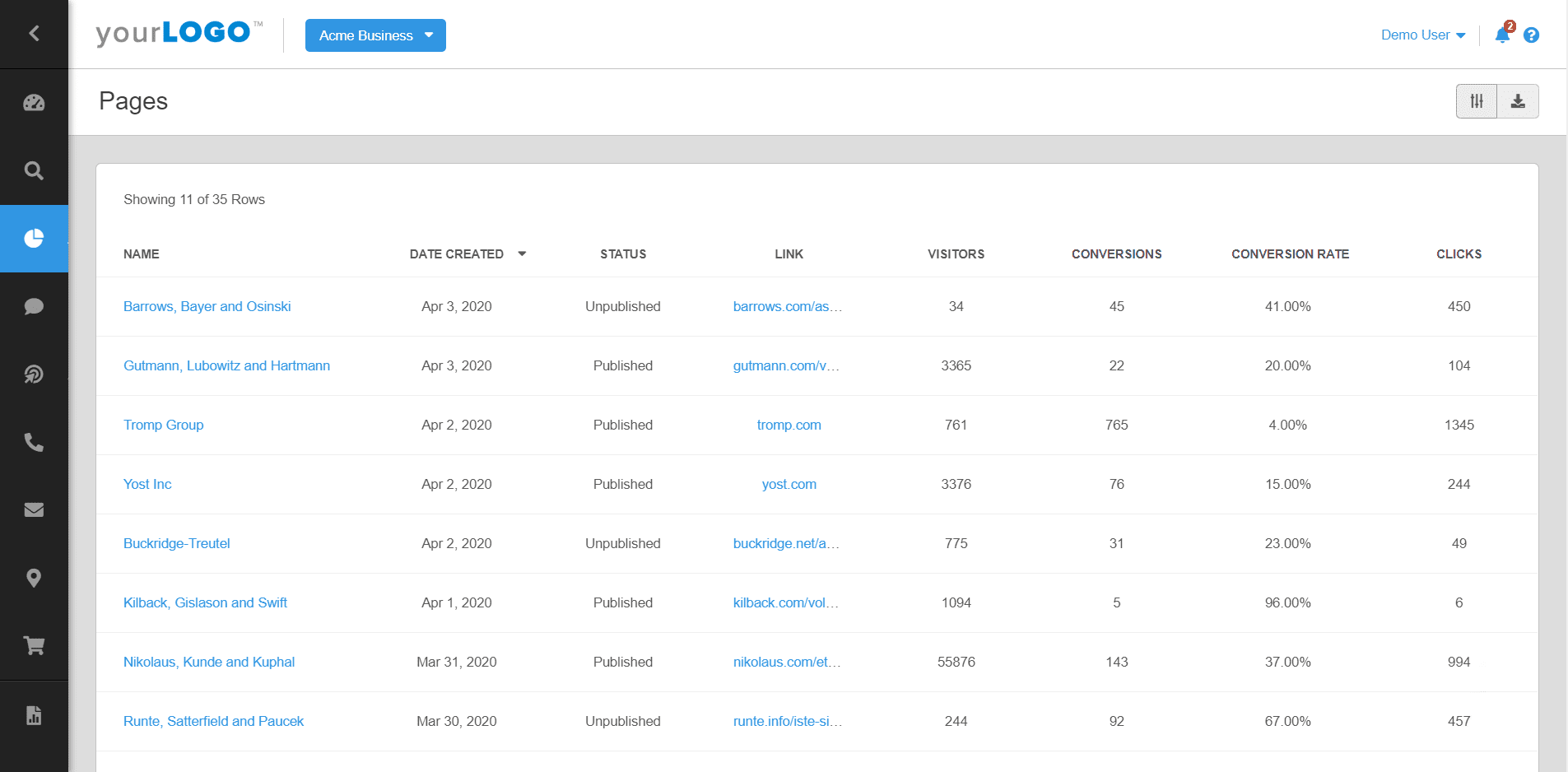Open Barrows, Bayer and Osinski page
This screenshot has width=1568, height=772.
point(207,306)
